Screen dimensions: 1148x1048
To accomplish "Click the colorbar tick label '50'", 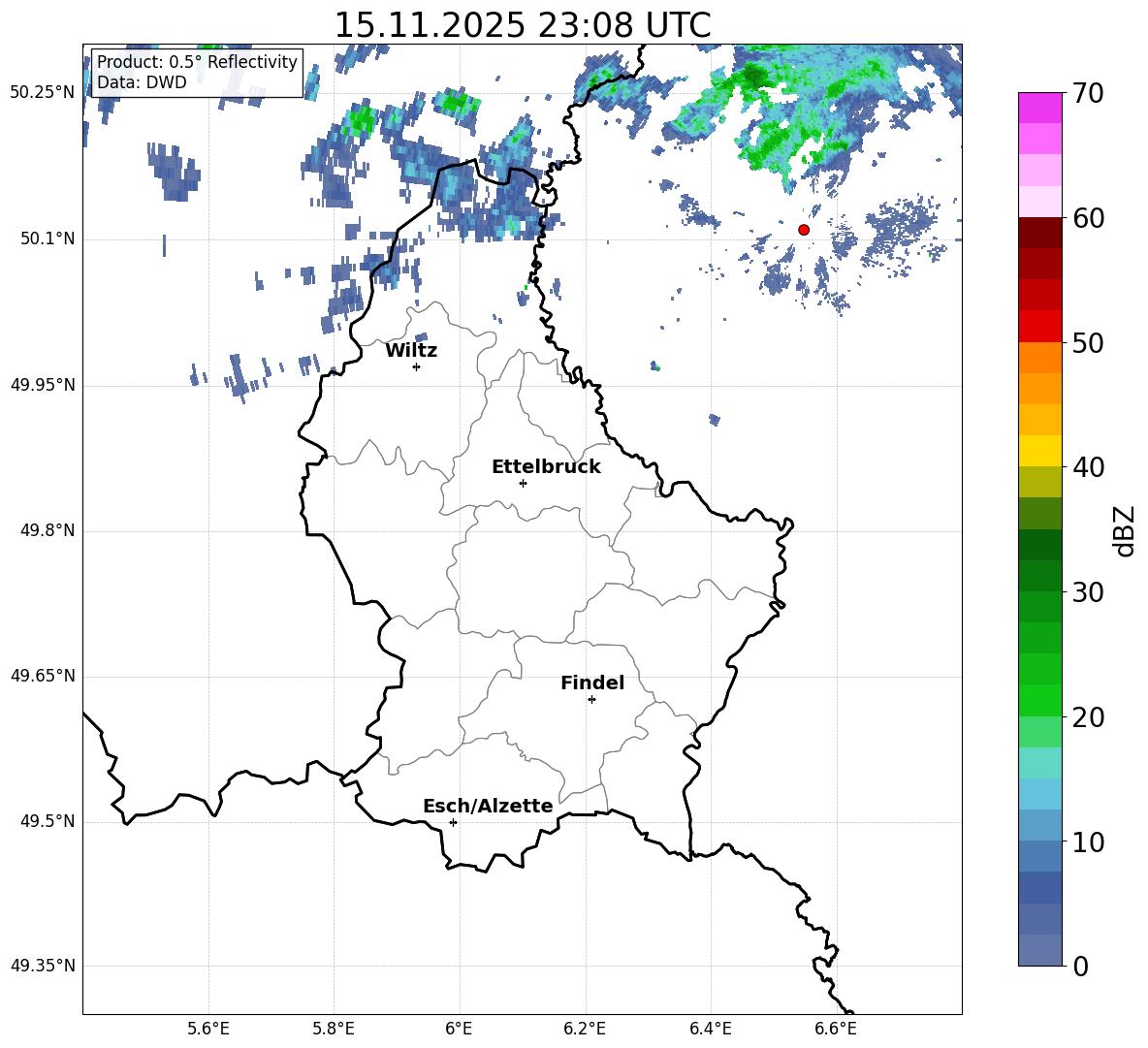I will 1088,342.
